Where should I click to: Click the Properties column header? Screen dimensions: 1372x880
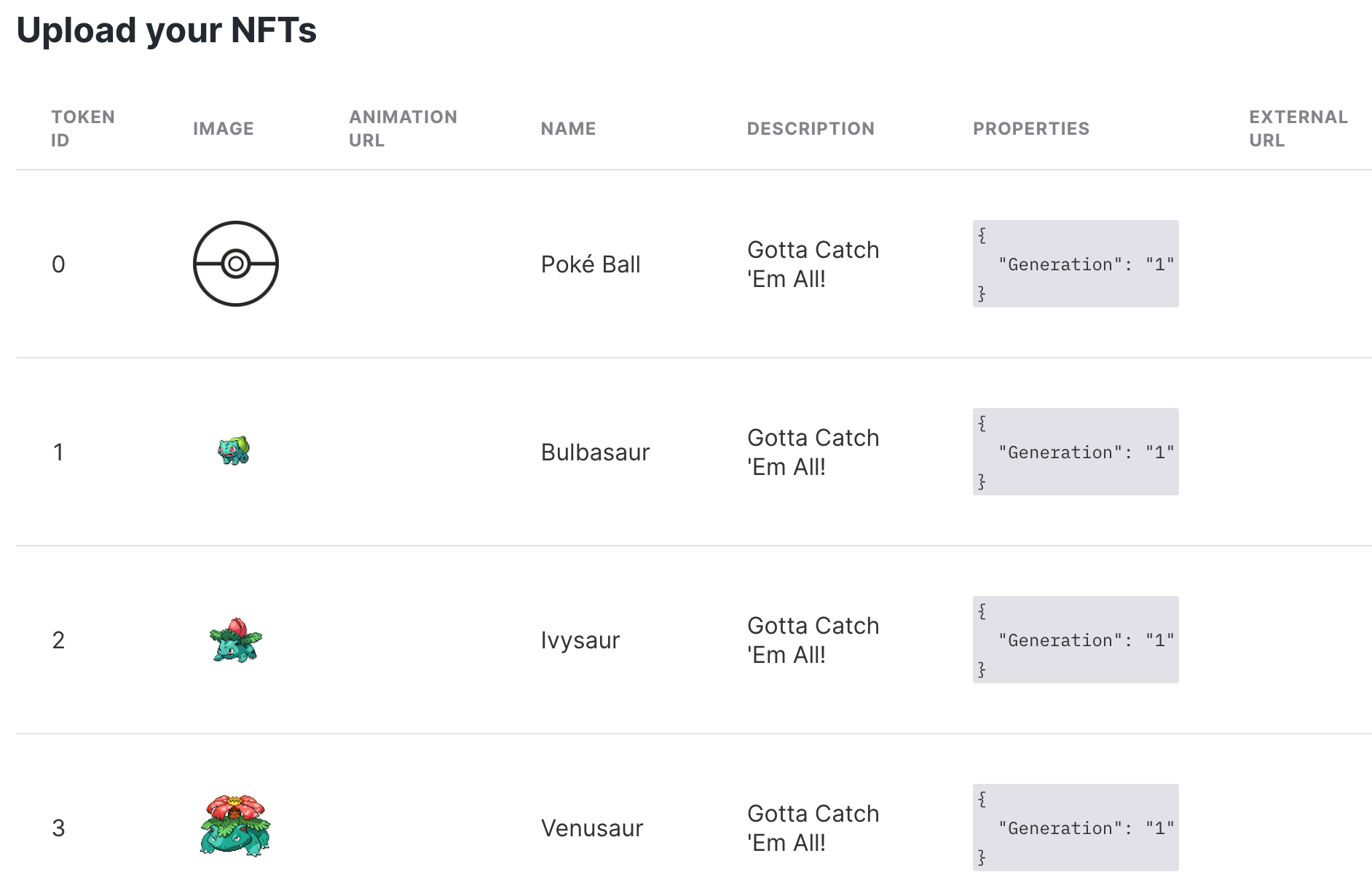(x=1031, y=128)
